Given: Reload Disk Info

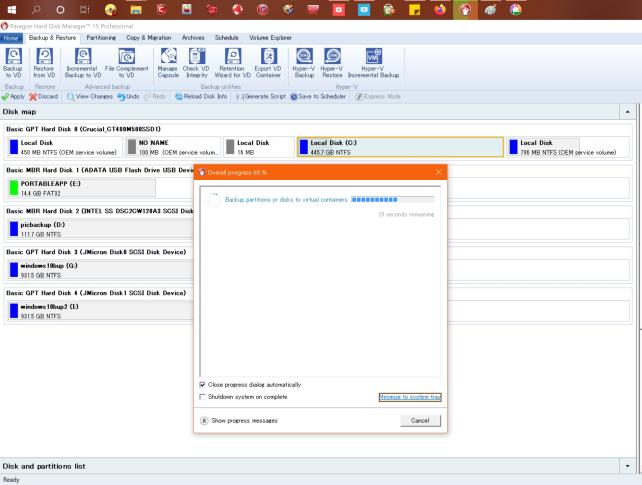Looking at the screenshot, I should pos(201,97).
